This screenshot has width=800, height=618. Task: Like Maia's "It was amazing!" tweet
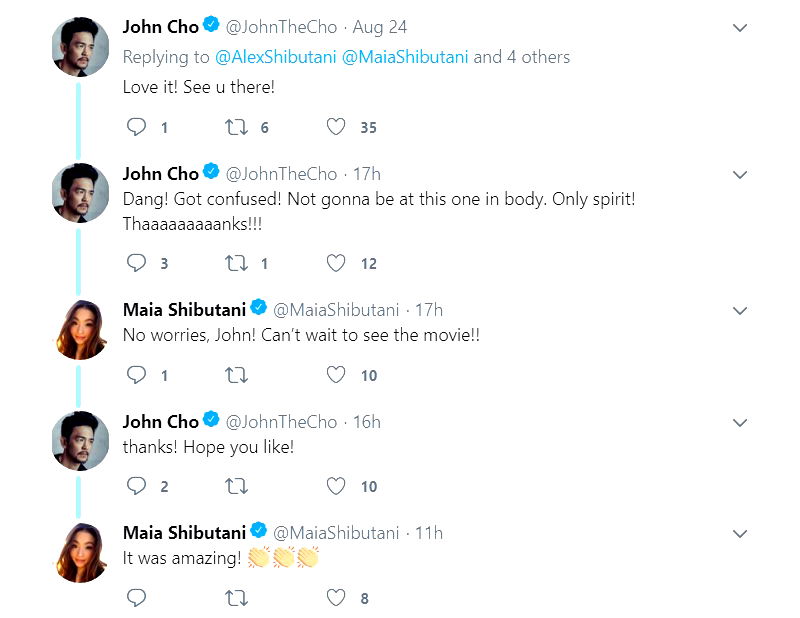click(336, 598)
